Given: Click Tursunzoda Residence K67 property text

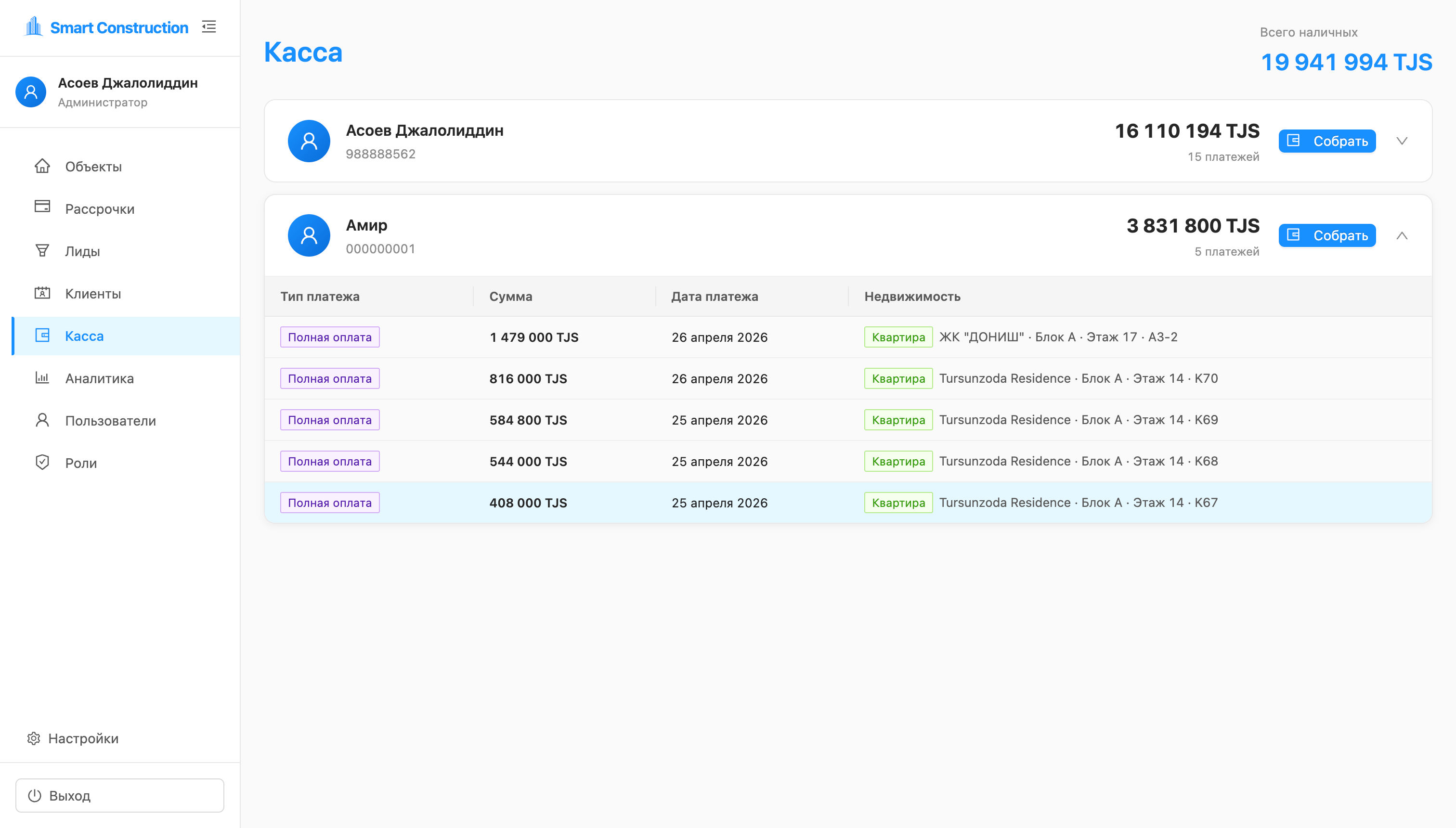Looking at the screenshot, I should point(1079,503).
